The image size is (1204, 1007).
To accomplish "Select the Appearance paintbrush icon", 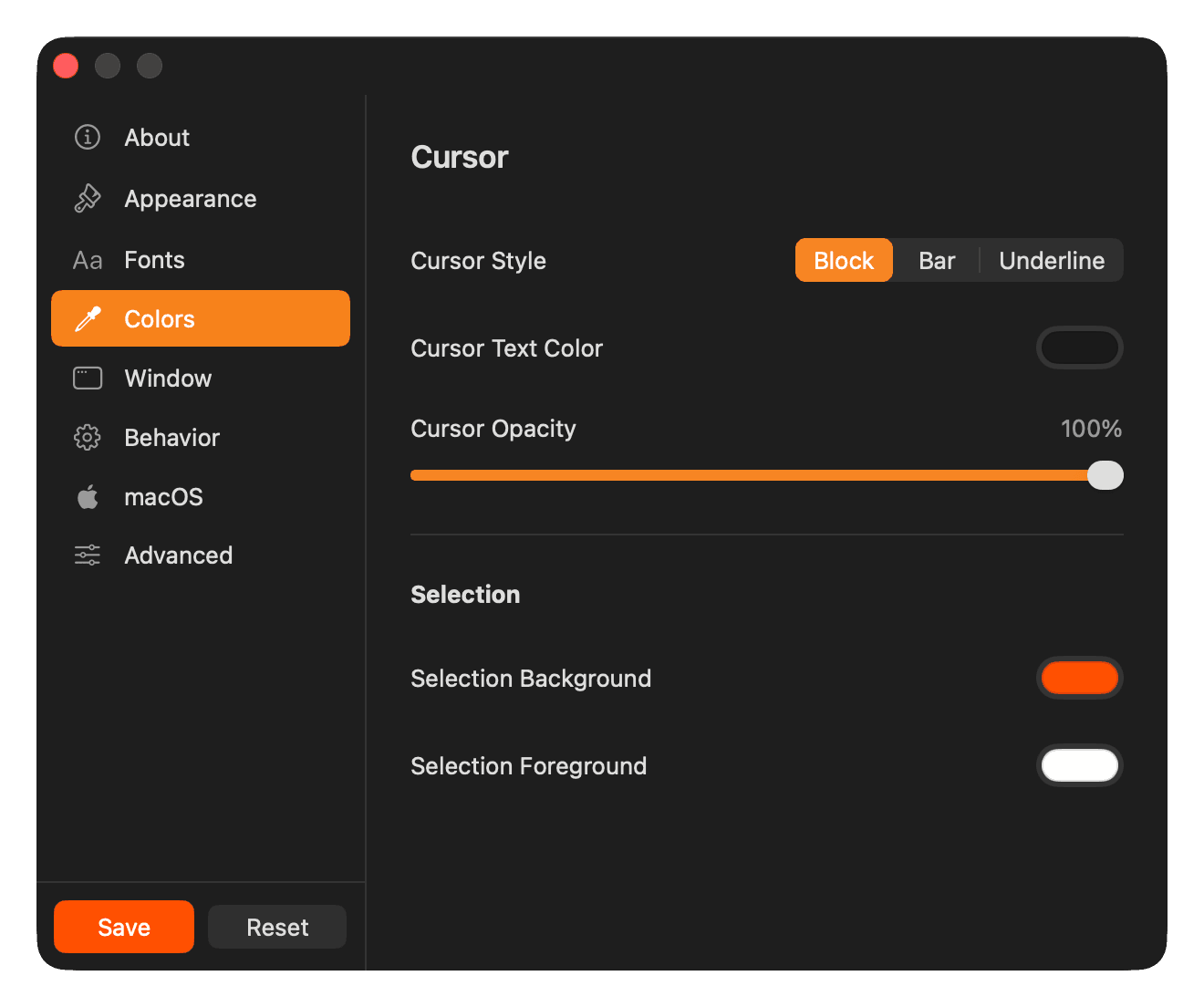I will [87, 198].
